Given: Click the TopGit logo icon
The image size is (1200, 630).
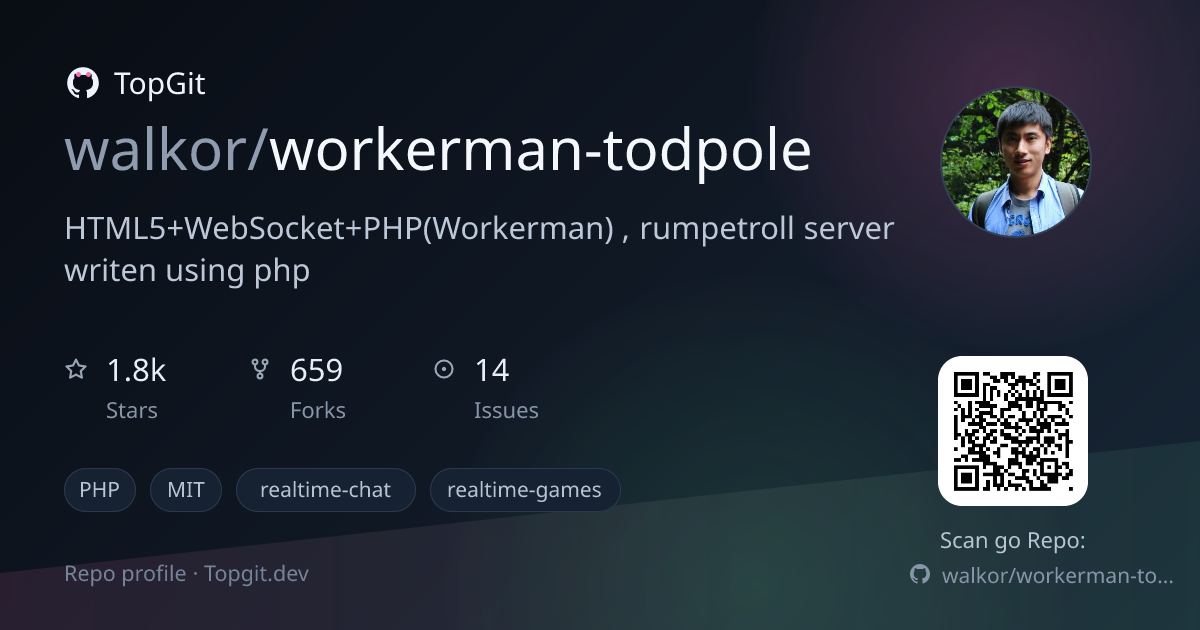Looking at the screenshot, I should click(x=82, y=83).
